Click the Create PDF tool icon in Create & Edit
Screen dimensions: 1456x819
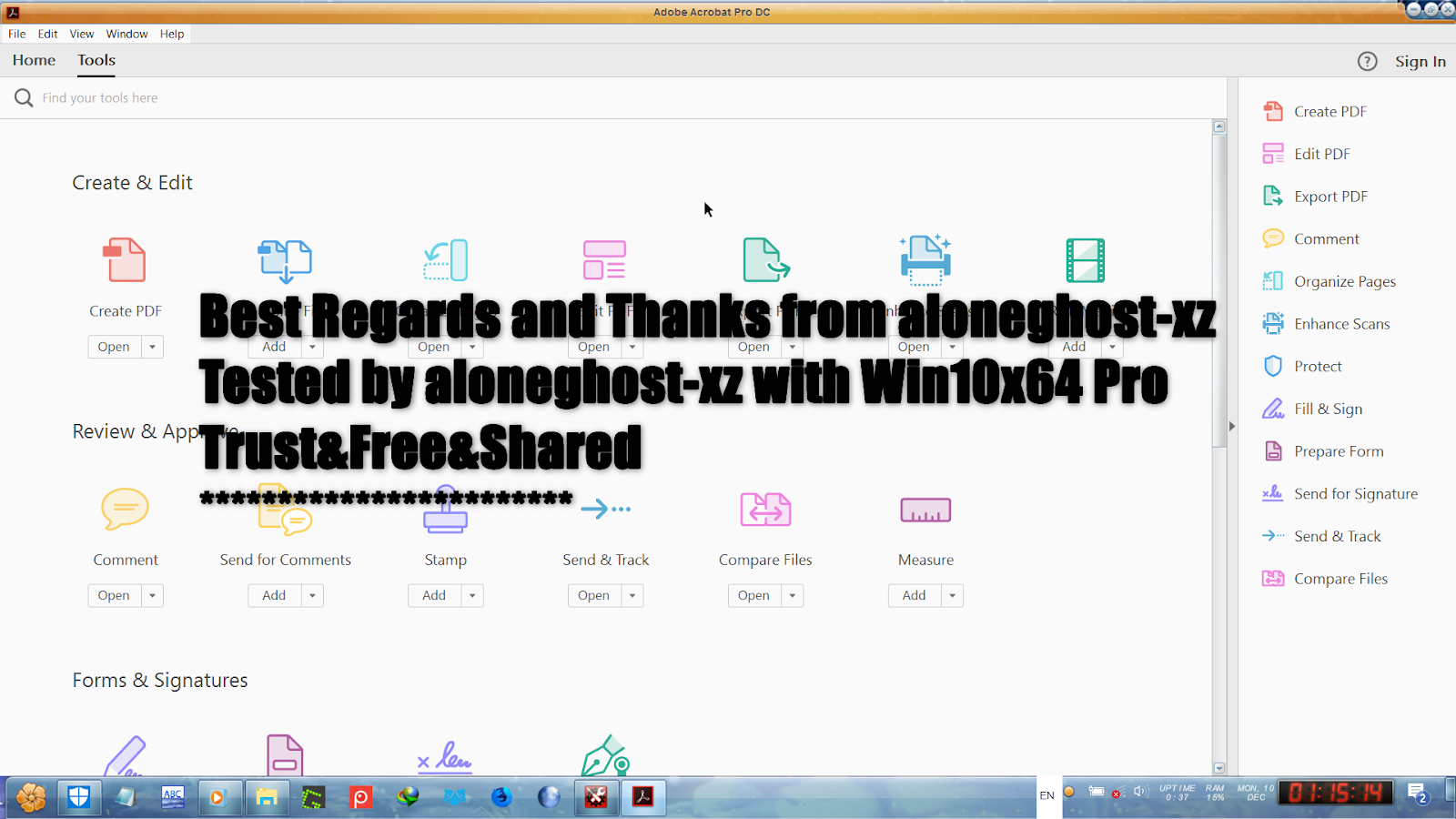coord(125,260)
